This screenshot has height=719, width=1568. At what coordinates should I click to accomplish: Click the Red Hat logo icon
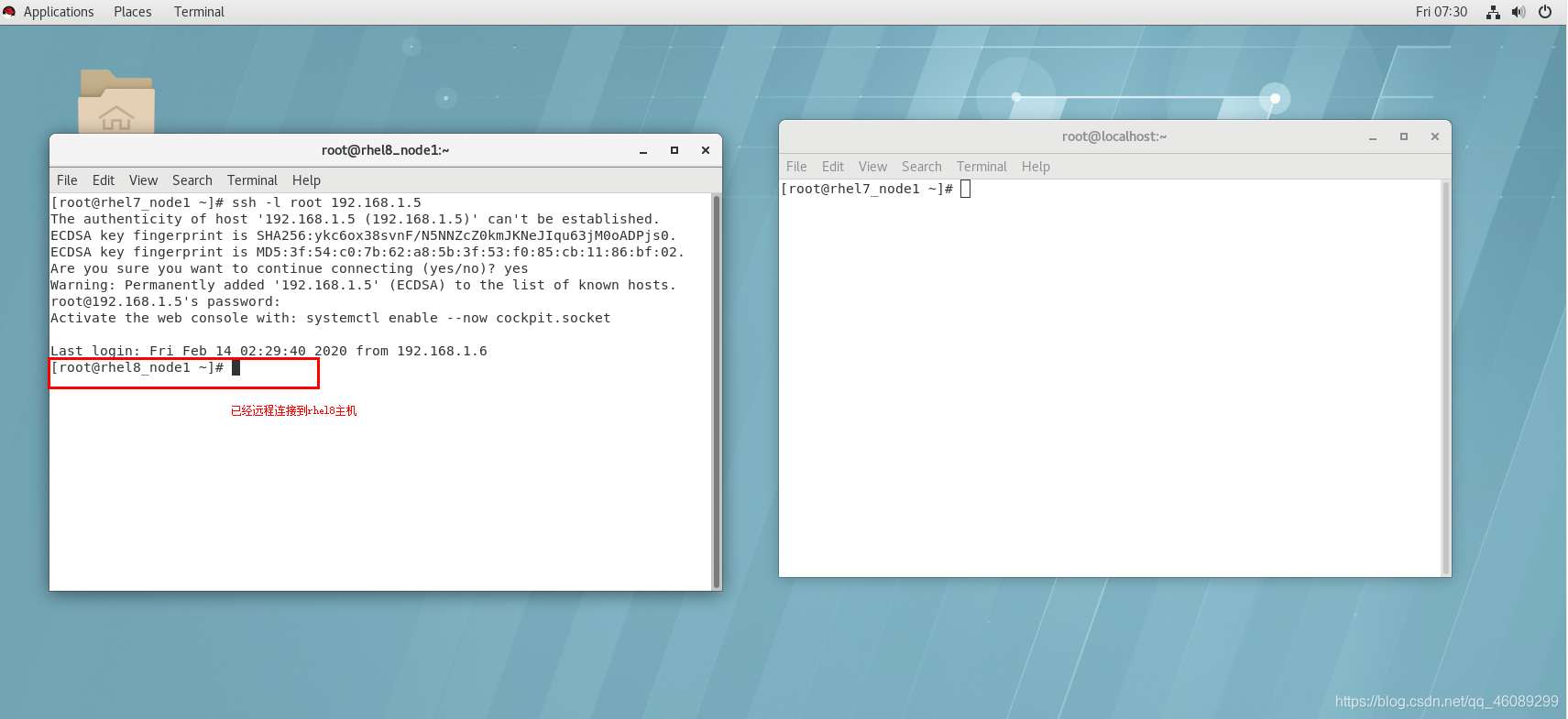point(9,12)
